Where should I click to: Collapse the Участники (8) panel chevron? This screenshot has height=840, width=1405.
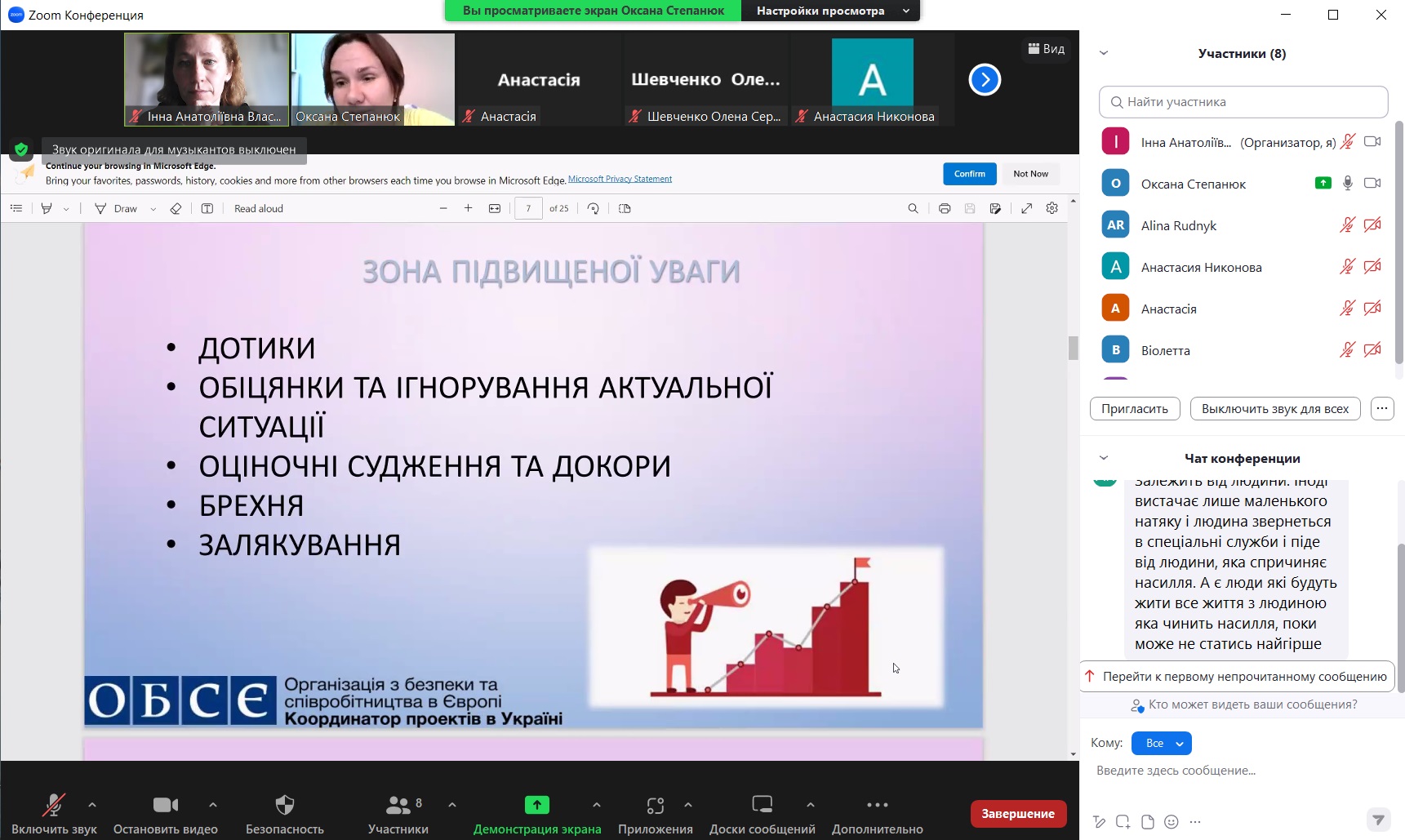click(x=1104, y=53)
